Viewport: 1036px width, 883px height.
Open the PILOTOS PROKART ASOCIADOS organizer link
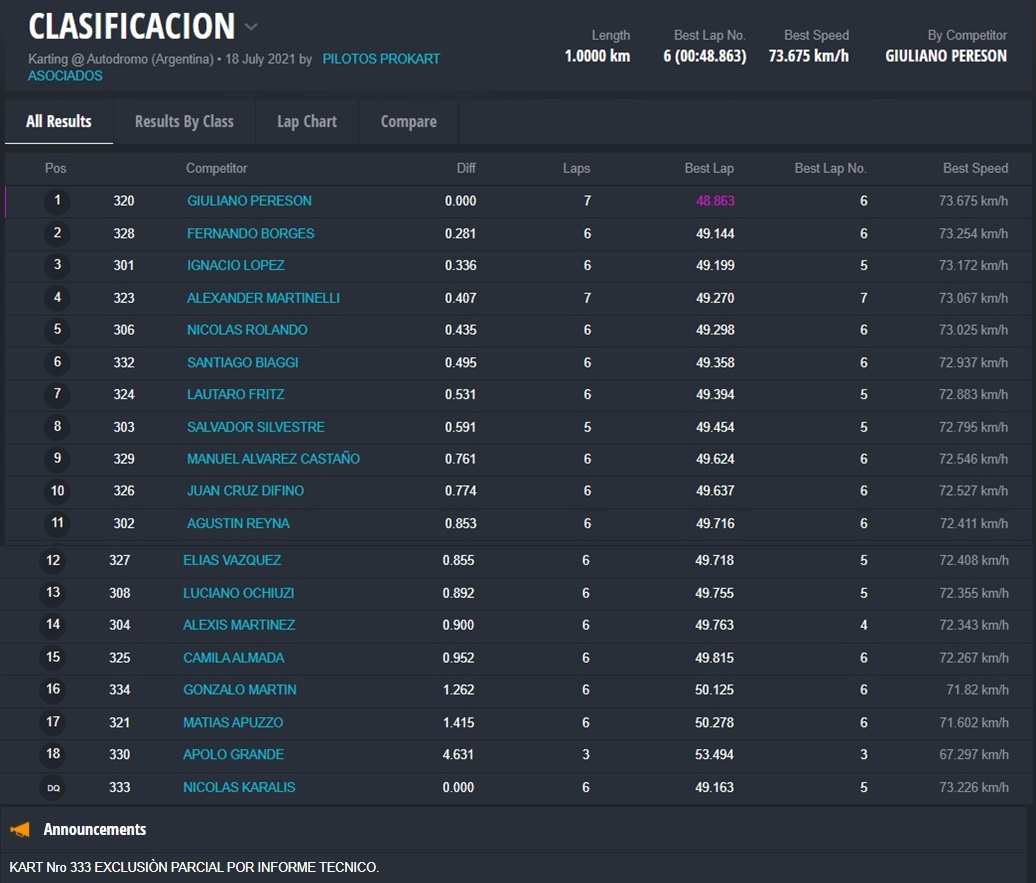380,60
